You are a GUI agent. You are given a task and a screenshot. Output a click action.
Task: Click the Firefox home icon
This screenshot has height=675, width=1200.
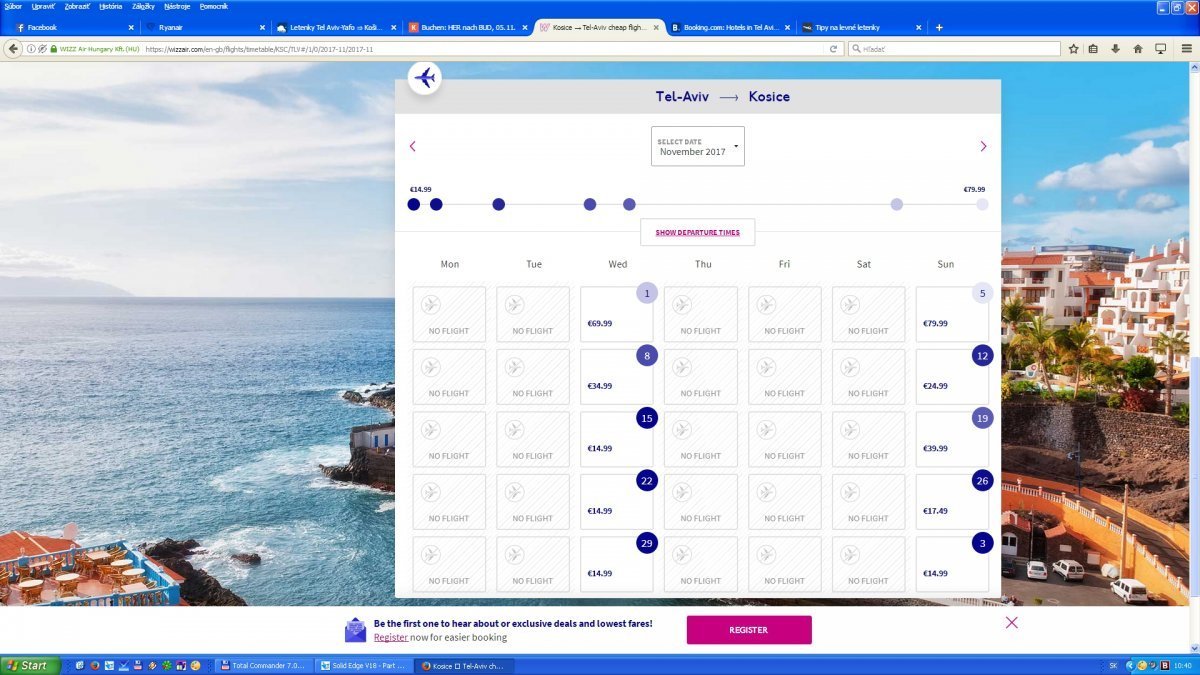(x=1138, y=48)
